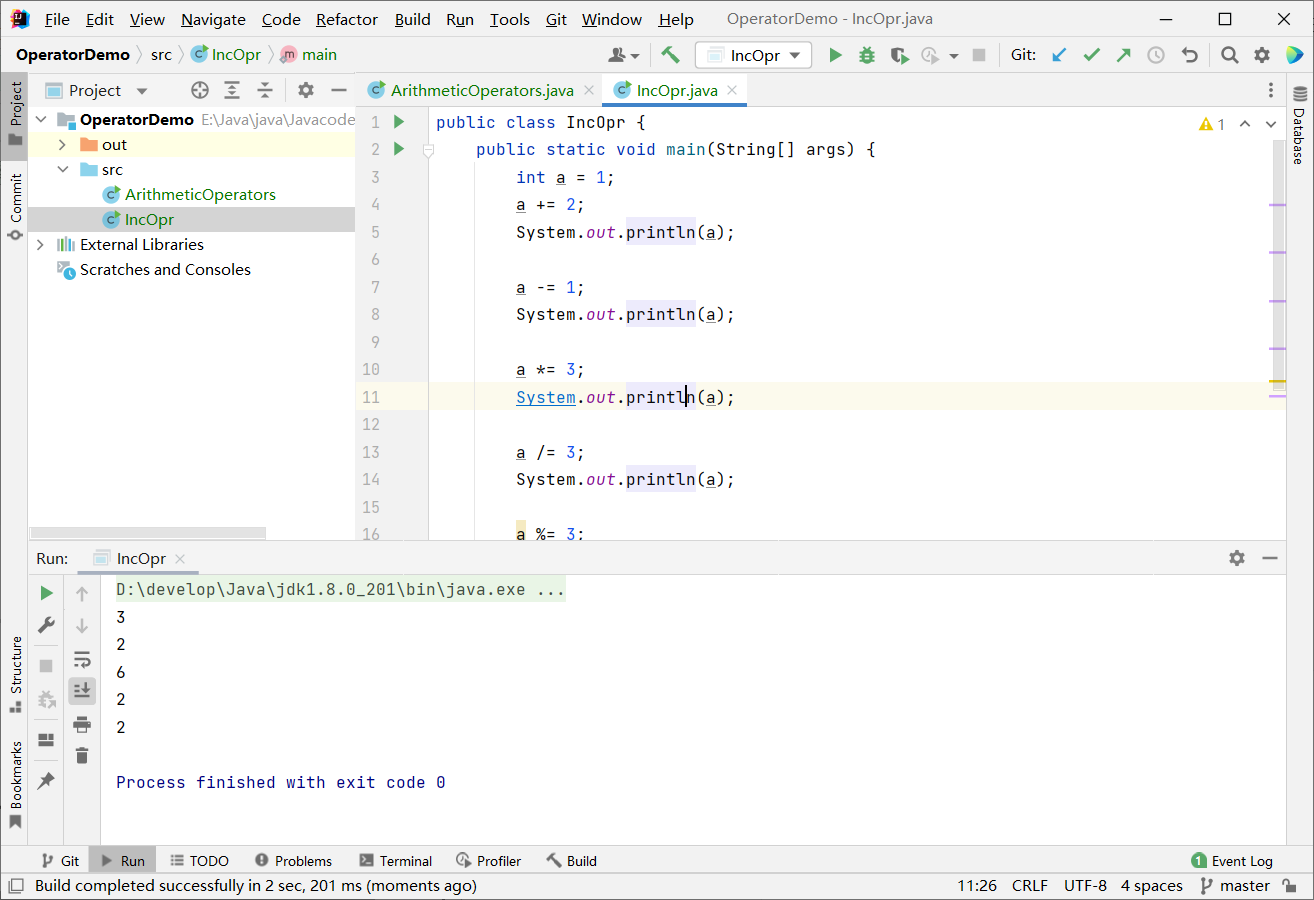Update project with Git blue arrow
This screenshot has height=900, width=1314.
[1059, 55]
